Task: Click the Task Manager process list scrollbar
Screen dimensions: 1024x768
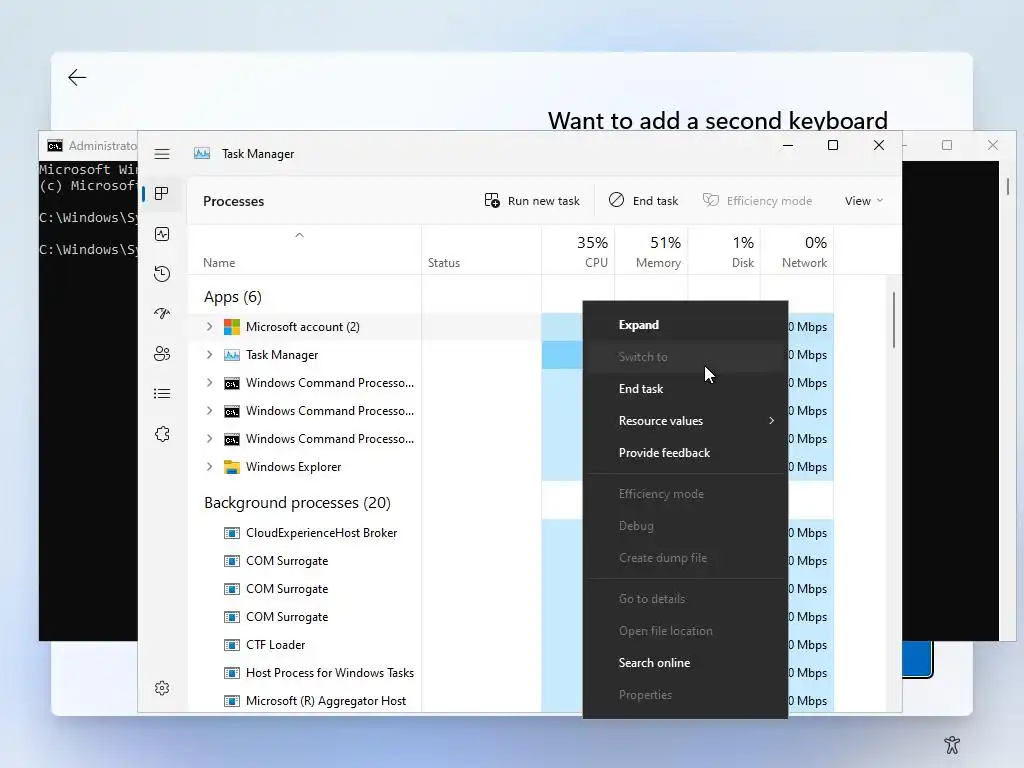Action: pyautogui.click(x=893, y=321)
